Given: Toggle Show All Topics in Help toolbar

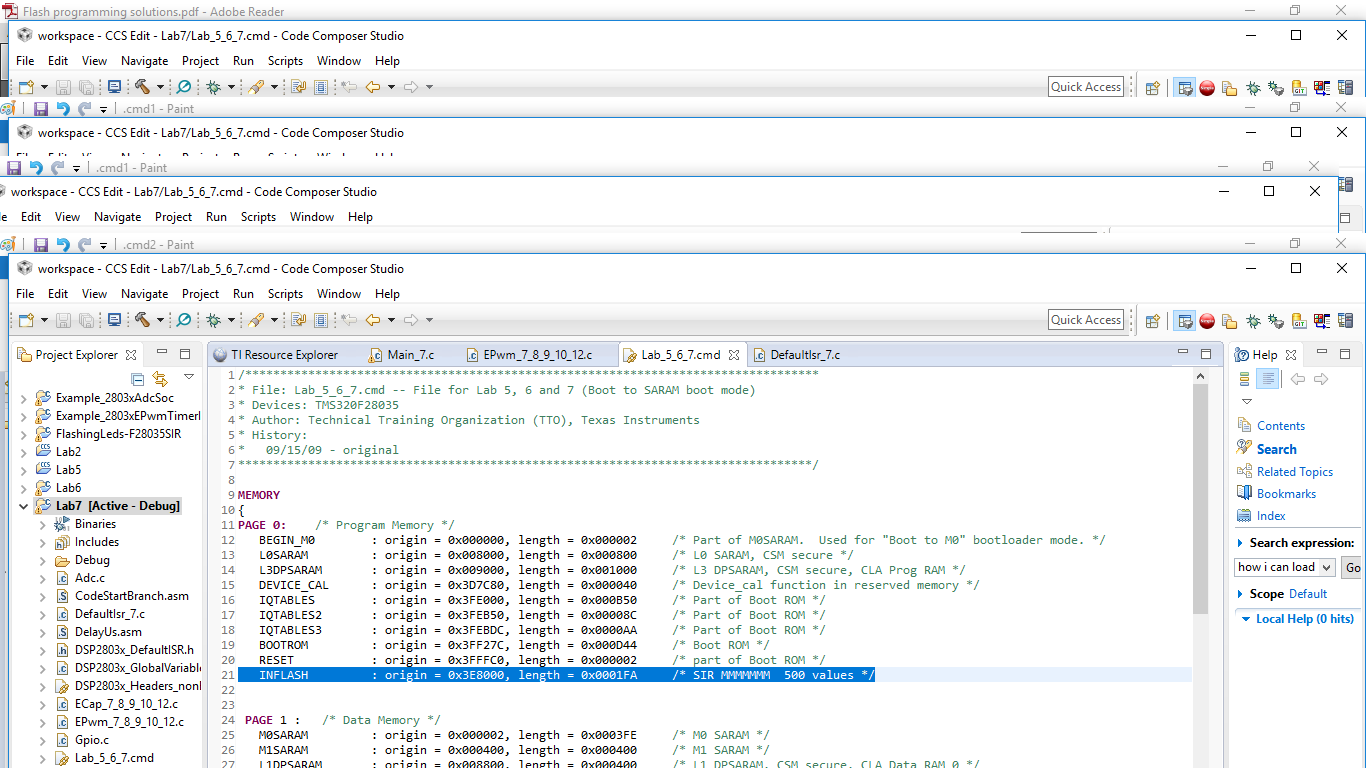Looking at the screenshot, I should 1268,379.
